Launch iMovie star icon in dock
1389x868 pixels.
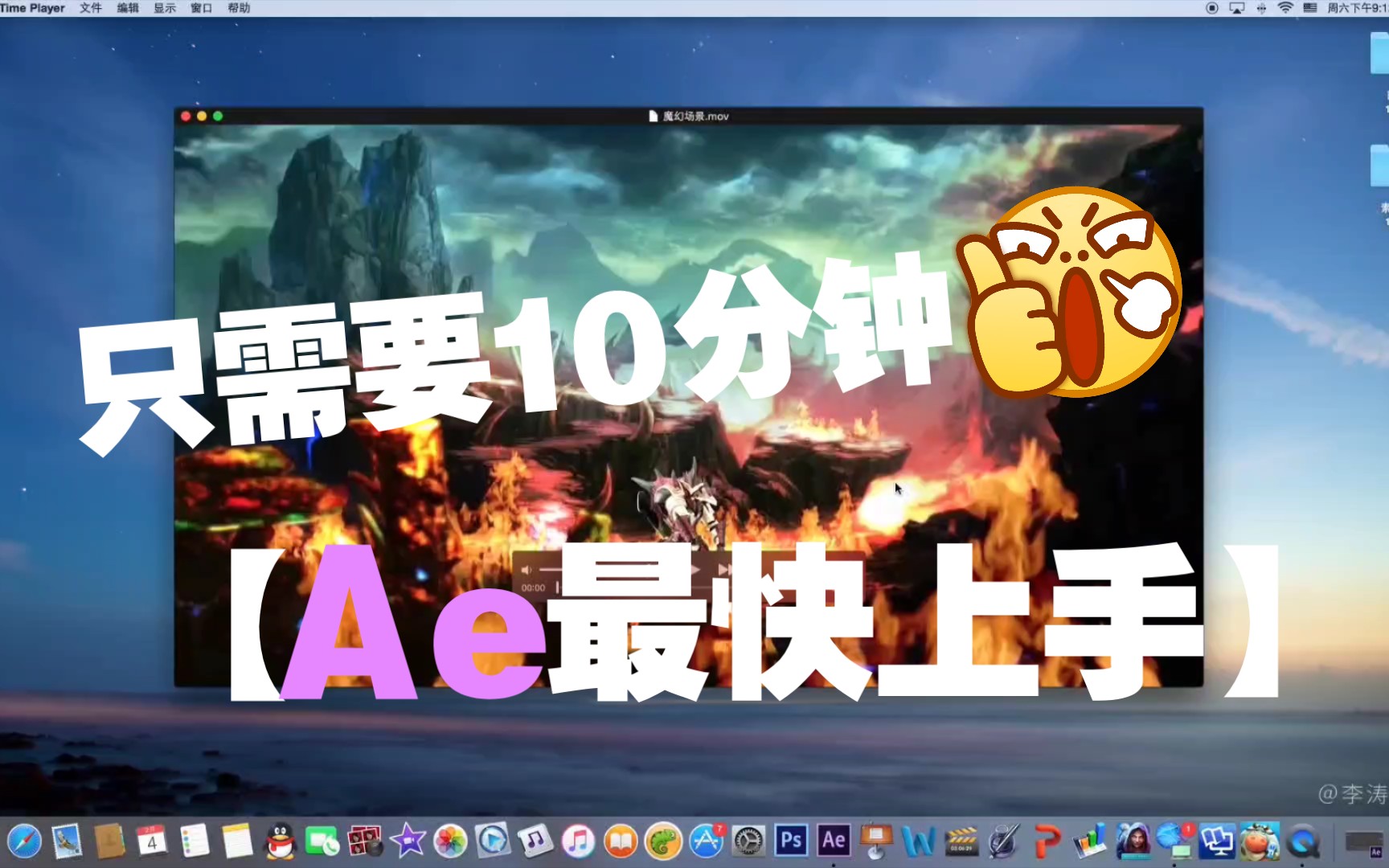(408, 841)
